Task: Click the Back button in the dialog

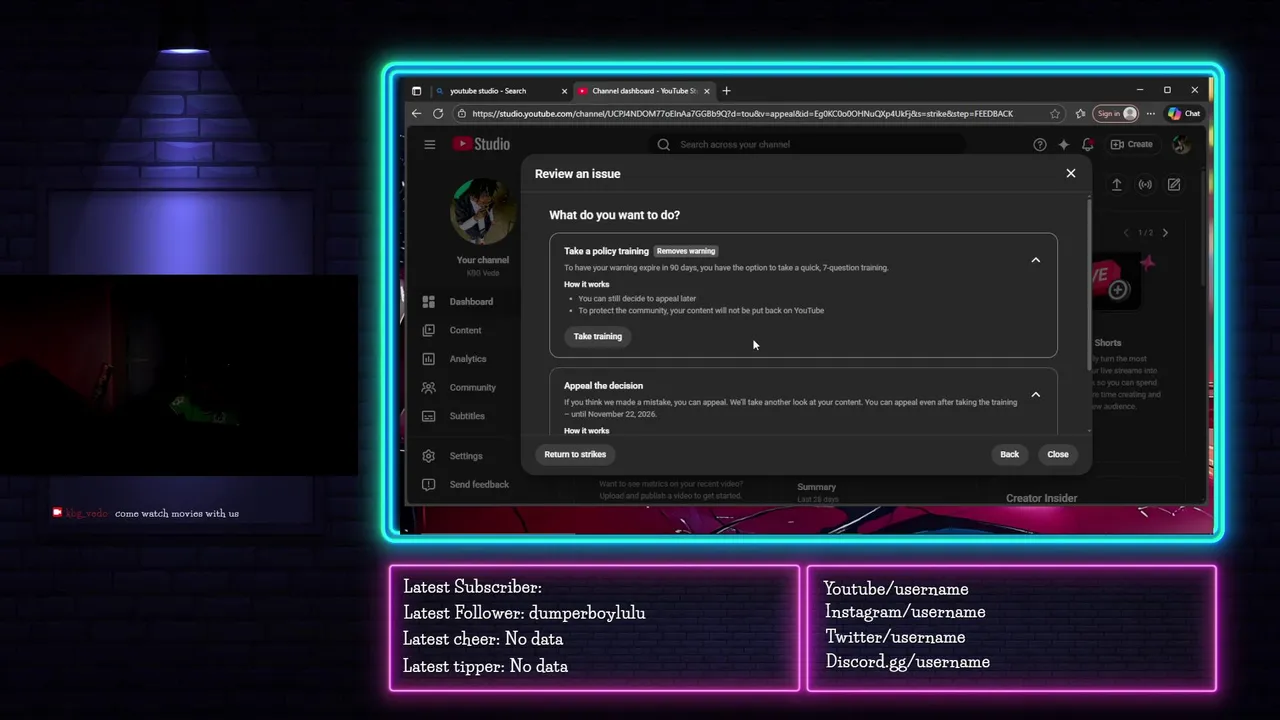Action: [1010, 454]
